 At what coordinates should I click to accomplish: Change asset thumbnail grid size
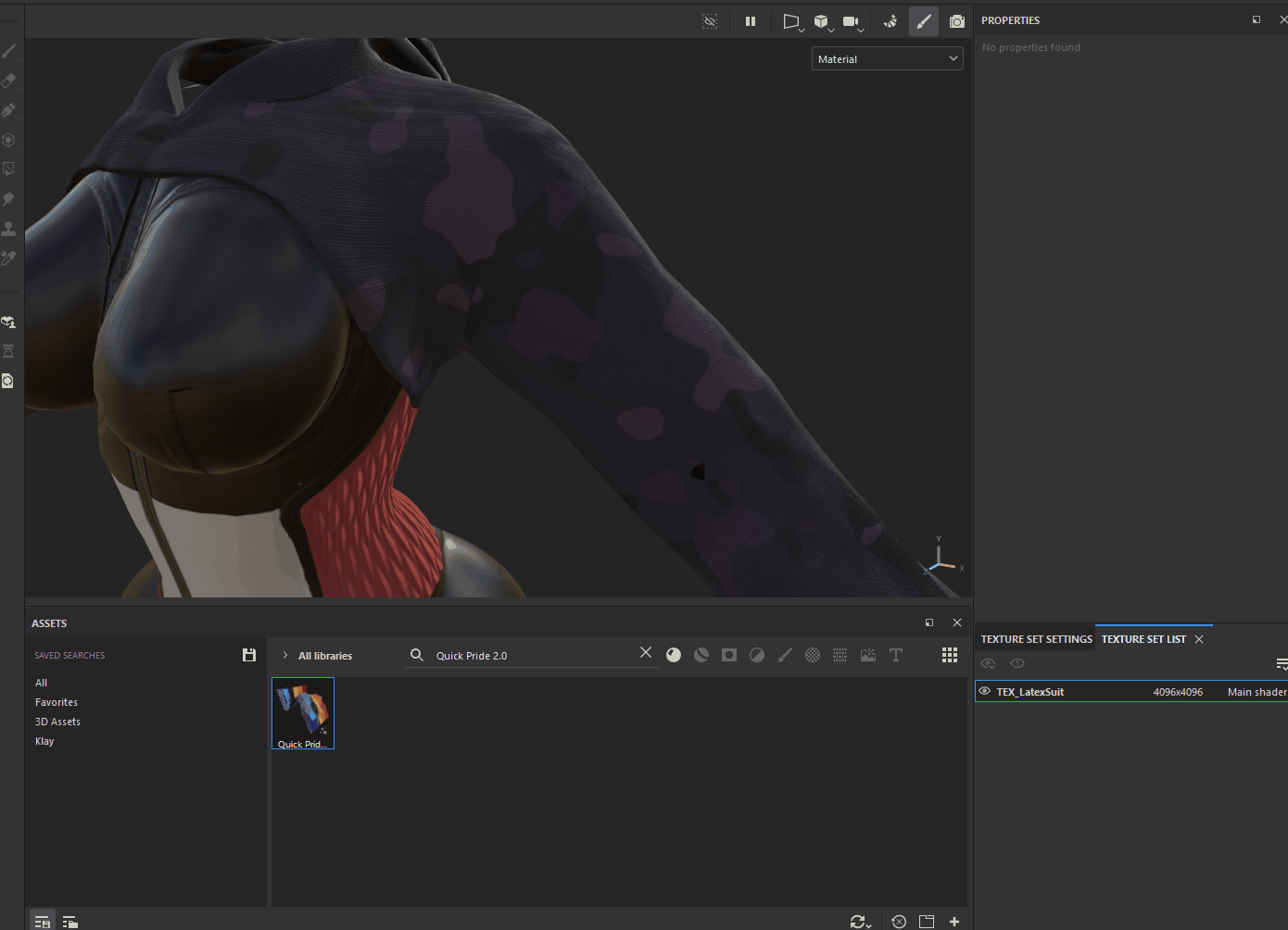[950, 655]
